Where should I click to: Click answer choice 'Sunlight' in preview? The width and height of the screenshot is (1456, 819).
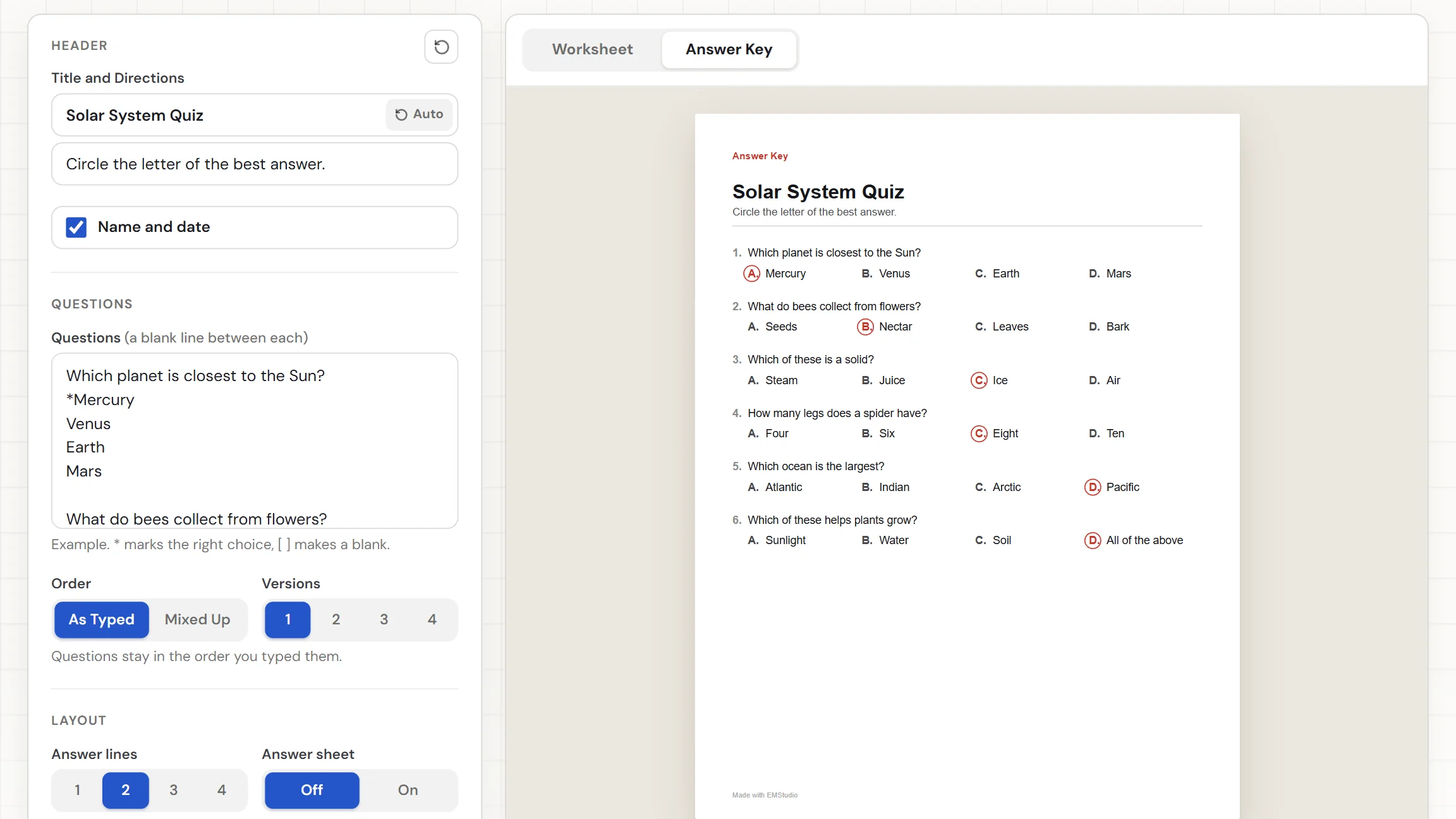786,540
